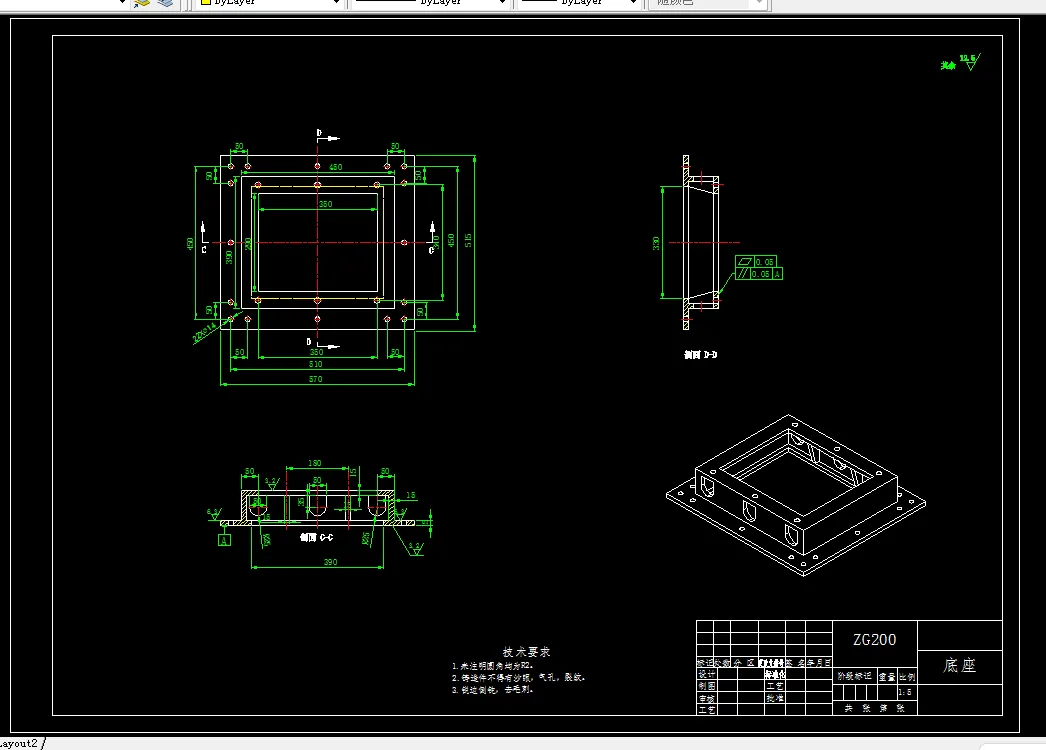Select the 剖面 C-C section label

[x=316, y=537]
